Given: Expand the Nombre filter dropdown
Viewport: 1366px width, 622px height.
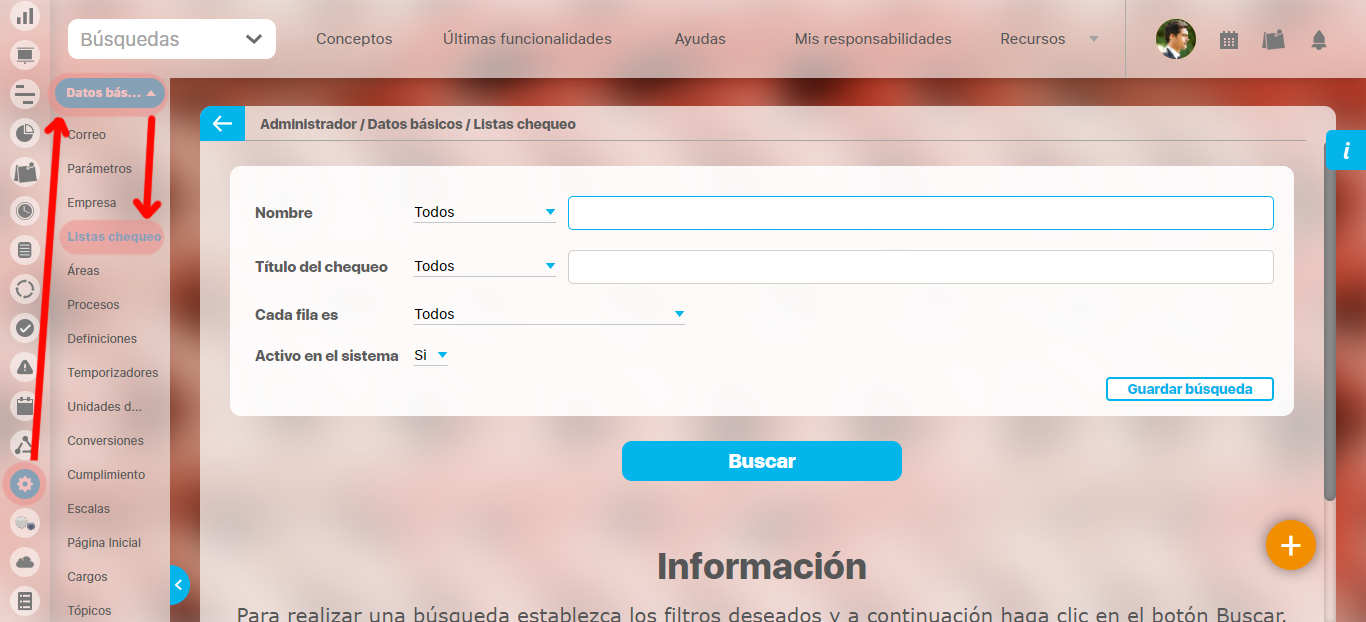Looking at the screenshot, I should click(485, 212).
